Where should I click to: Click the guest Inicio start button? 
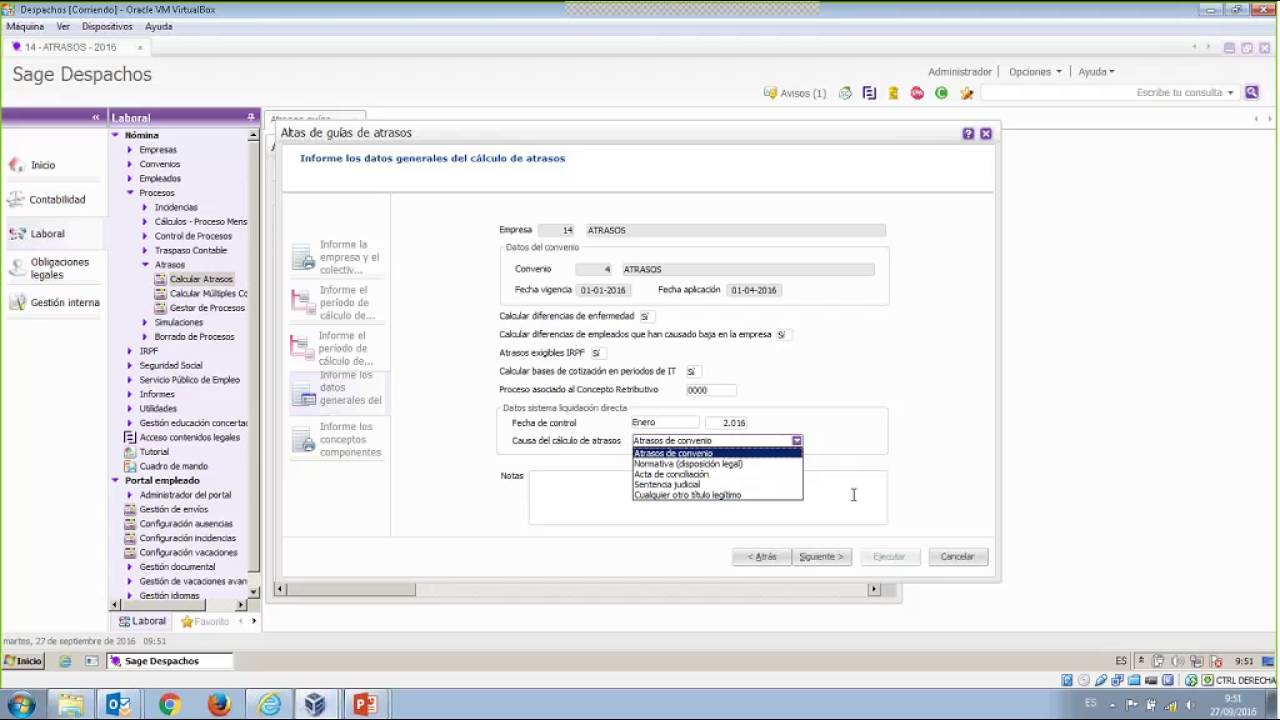(23, 661)
